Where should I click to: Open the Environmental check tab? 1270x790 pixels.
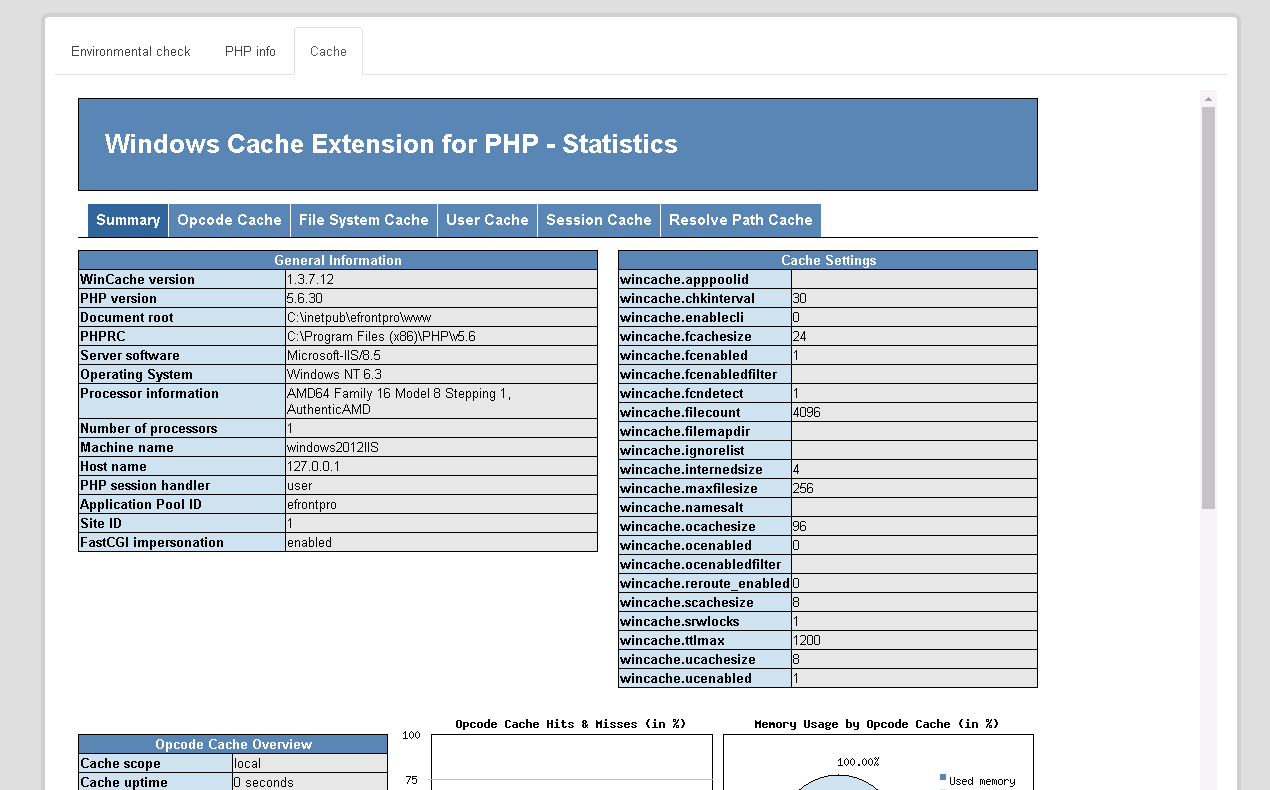pos(131,51)
